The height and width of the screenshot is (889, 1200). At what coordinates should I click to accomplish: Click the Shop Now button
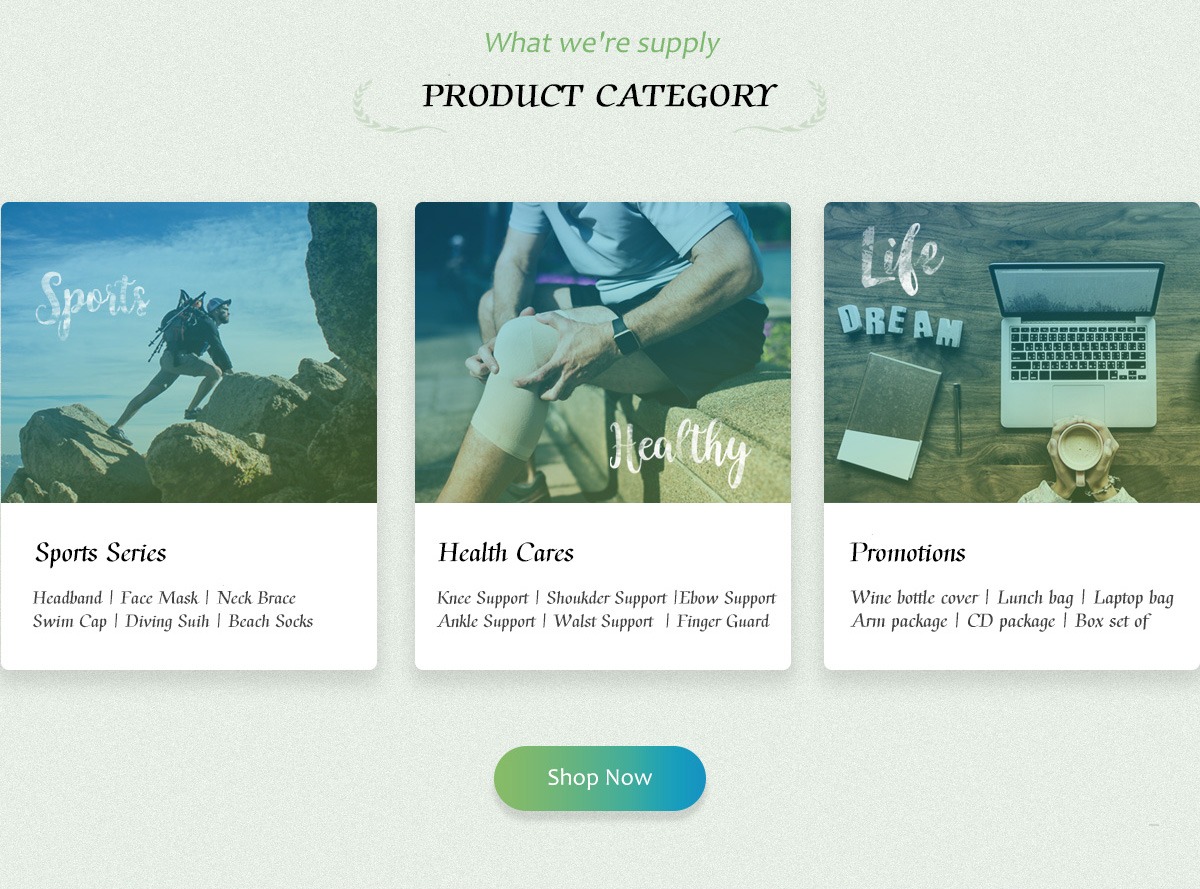point(600,778)
